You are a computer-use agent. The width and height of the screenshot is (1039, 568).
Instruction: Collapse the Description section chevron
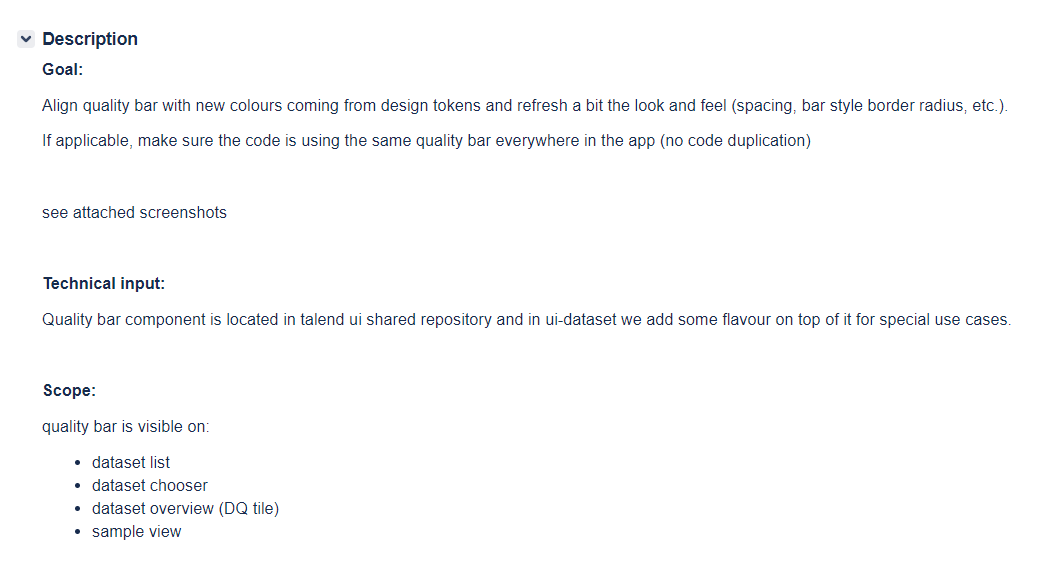coord(26,39)
